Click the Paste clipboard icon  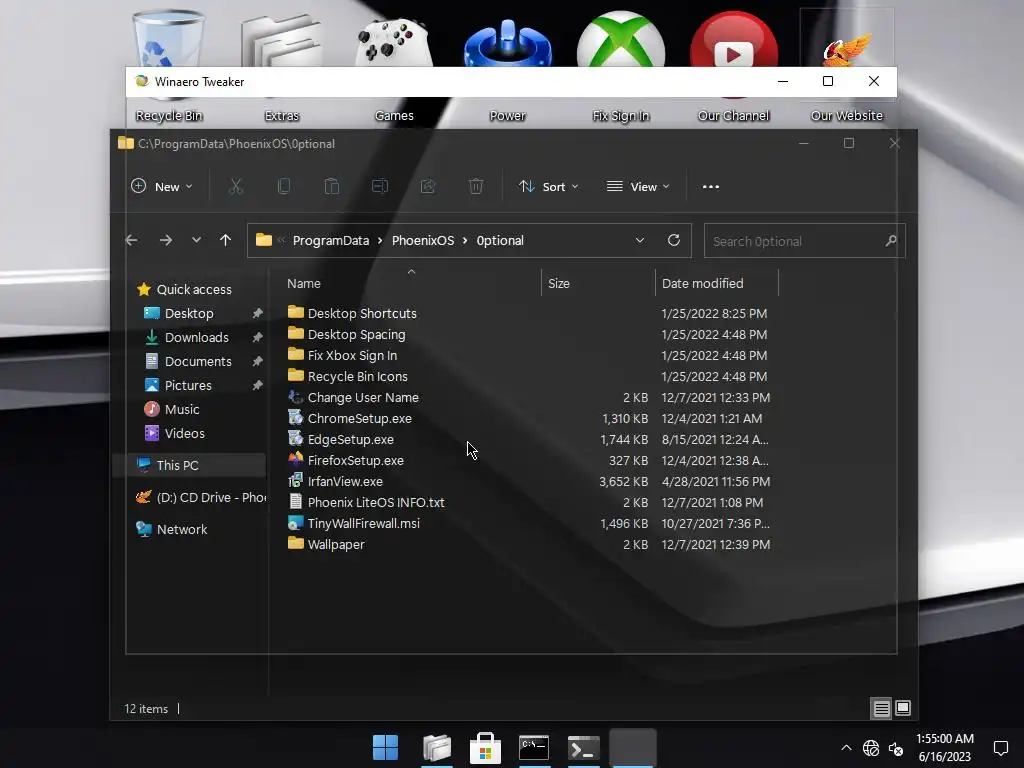click(x=332, y=187)
